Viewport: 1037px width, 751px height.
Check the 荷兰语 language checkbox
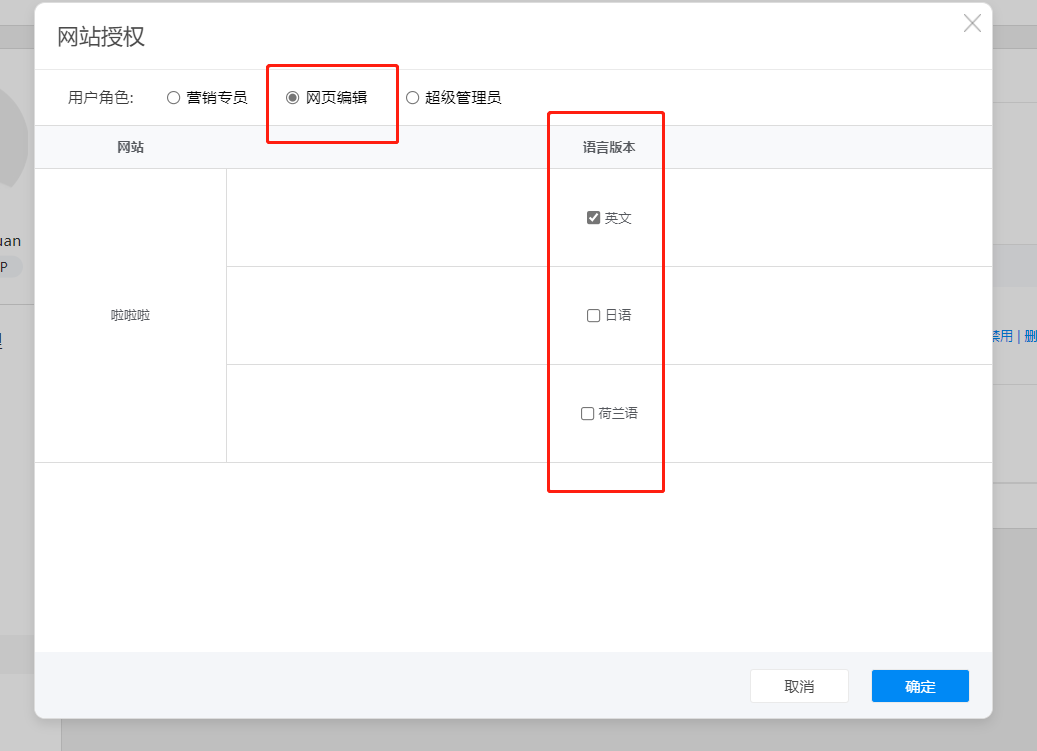coord(587,412)
